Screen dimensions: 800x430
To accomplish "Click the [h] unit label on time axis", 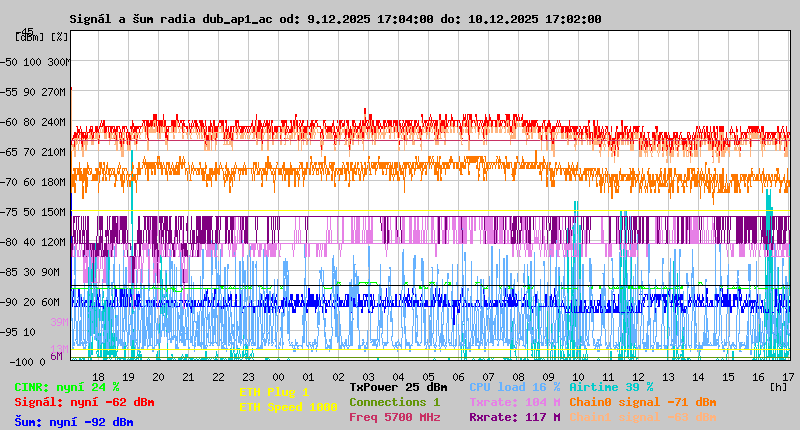I will point(778,385).
